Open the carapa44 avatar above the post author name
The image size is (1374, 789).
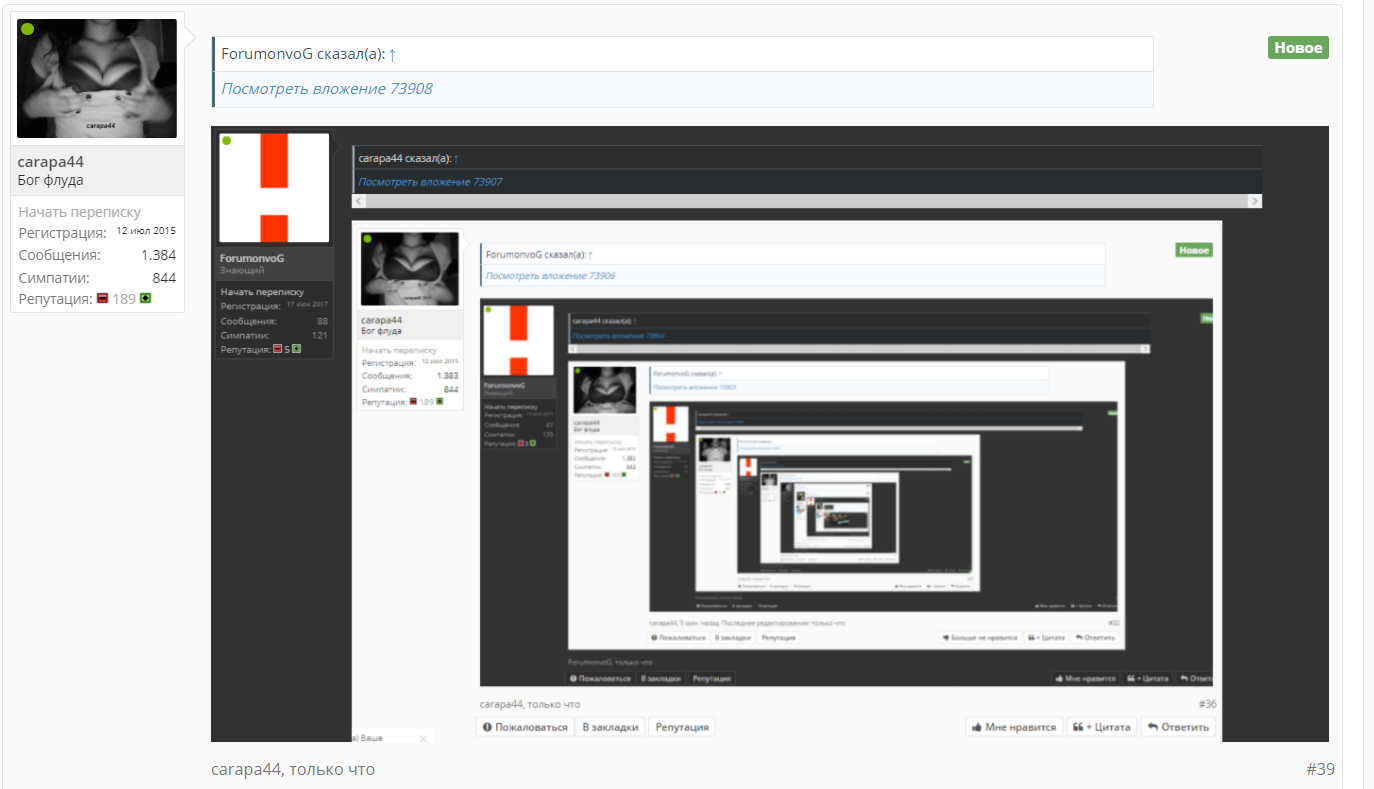pyautogui.click(x=97, y=78)
